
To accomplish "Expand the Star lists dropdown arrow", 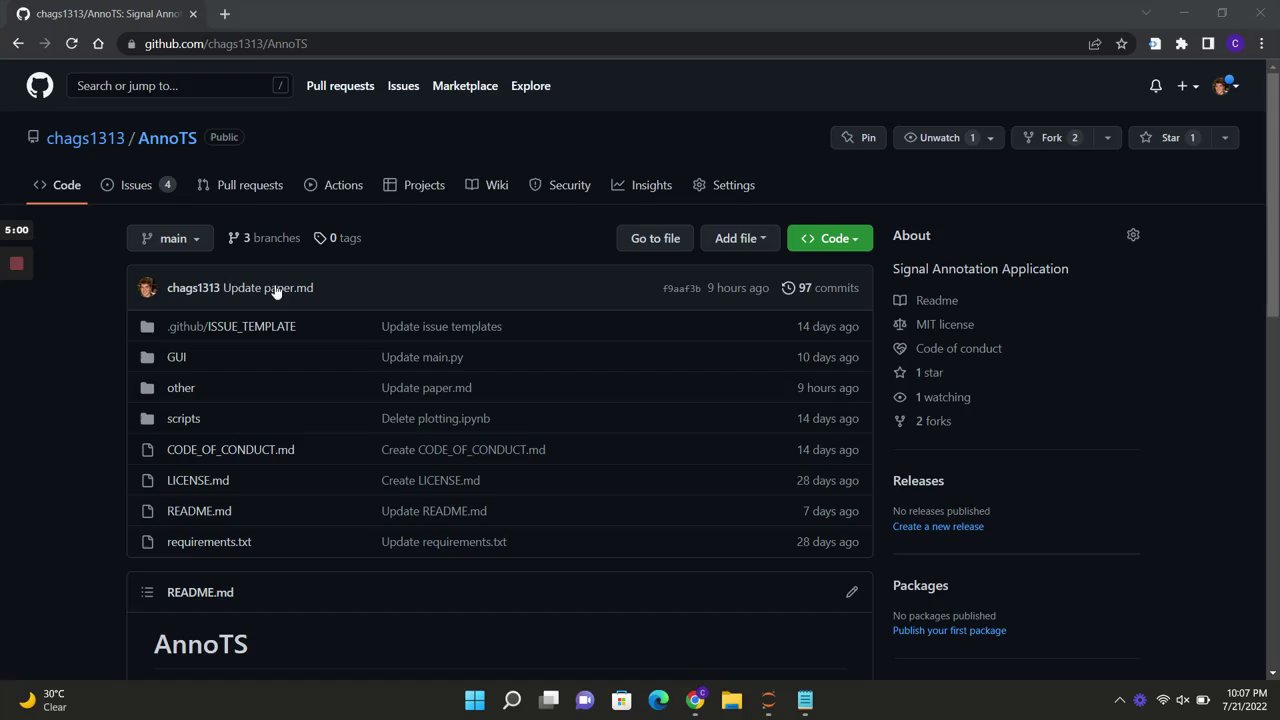I will pos(1225,138).
